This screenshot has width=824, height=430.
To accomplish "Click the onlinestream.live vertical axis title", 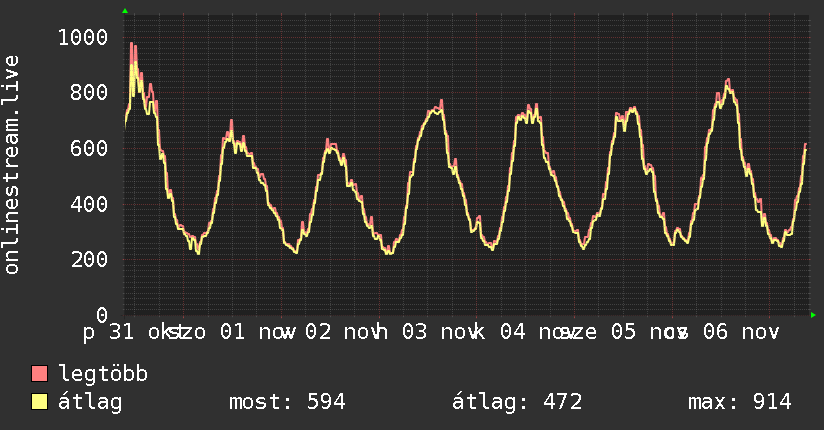I will 12,164.
